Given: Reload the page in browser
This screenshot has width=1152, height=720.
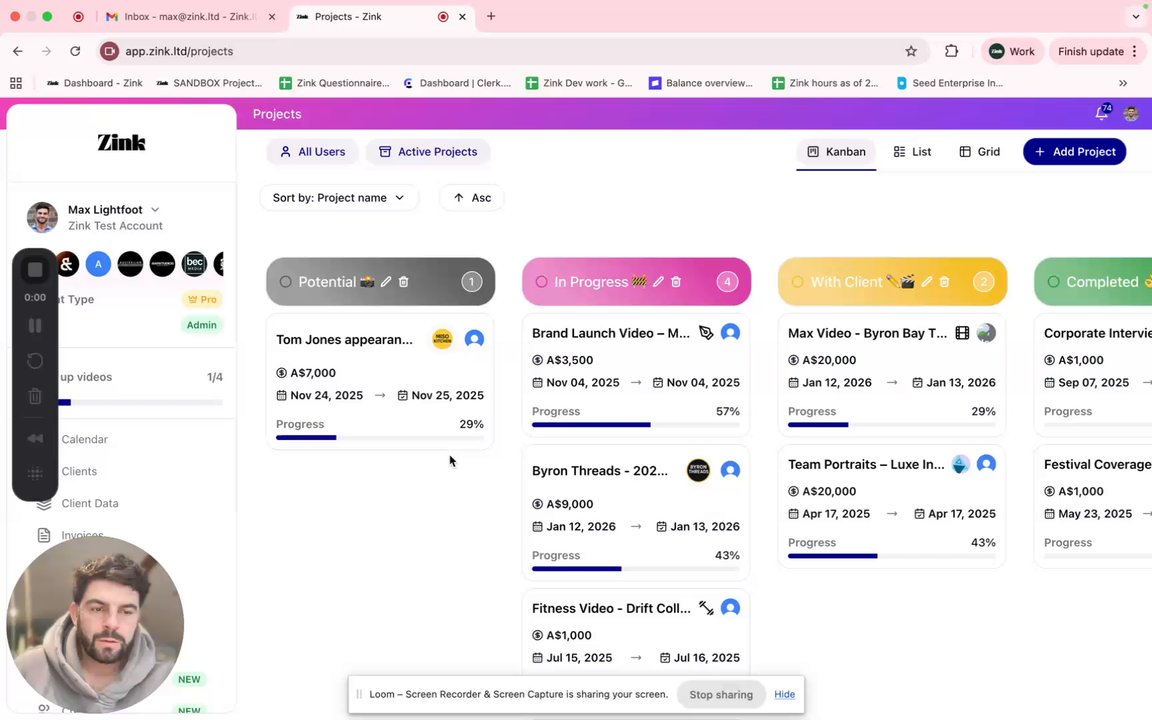Looking at the screenshot, I should point(75,51).
